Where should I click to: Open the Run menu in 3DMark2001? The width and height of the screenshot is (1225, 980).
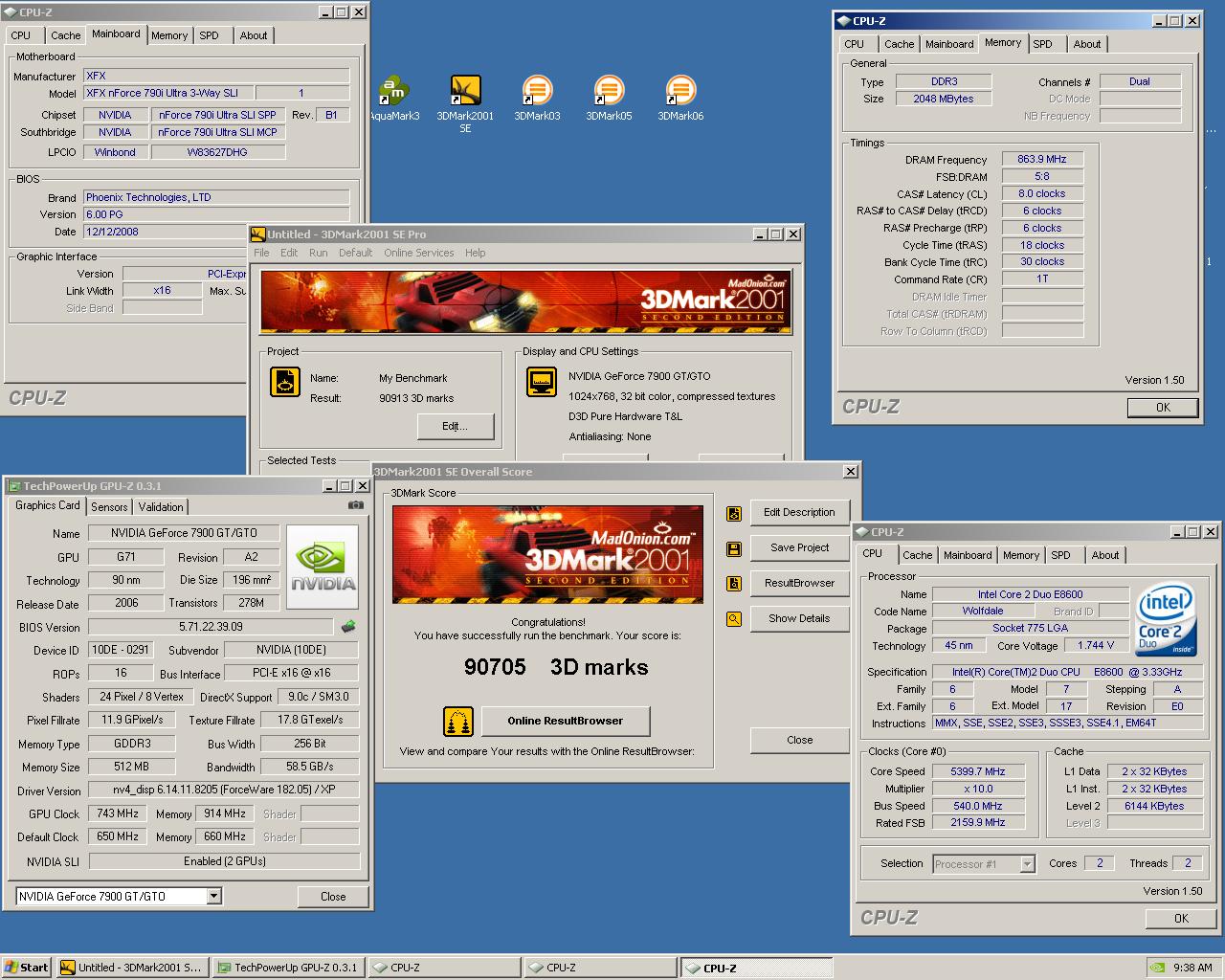click(x=318, y=253)
